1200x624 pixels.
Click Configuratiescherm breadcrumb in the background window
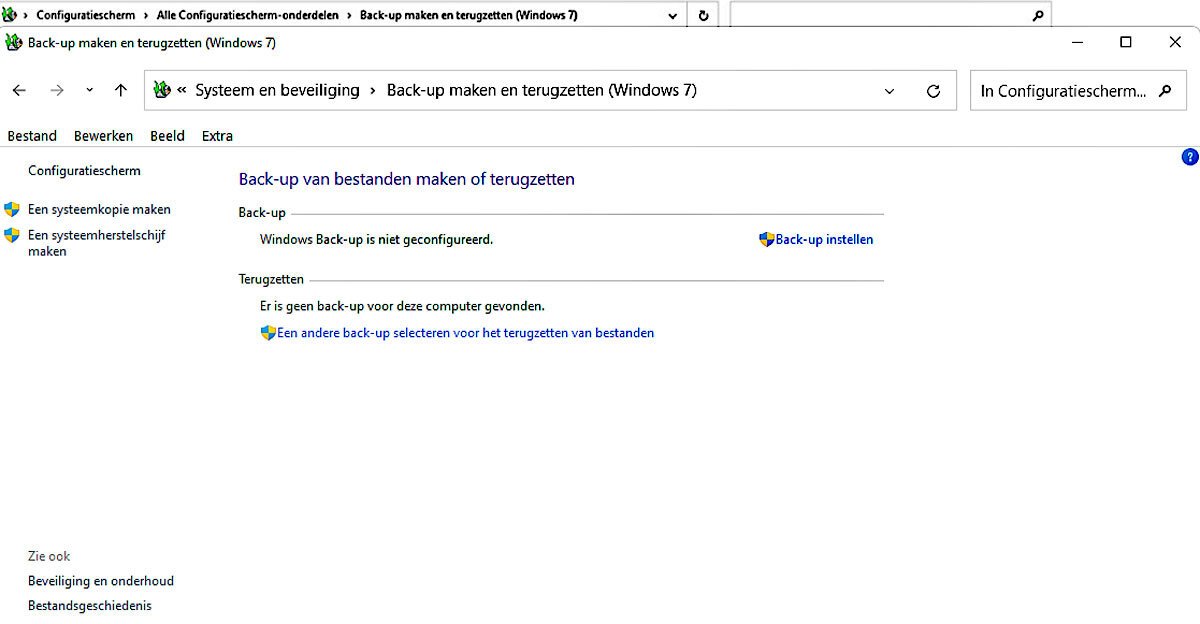point(86,15)
